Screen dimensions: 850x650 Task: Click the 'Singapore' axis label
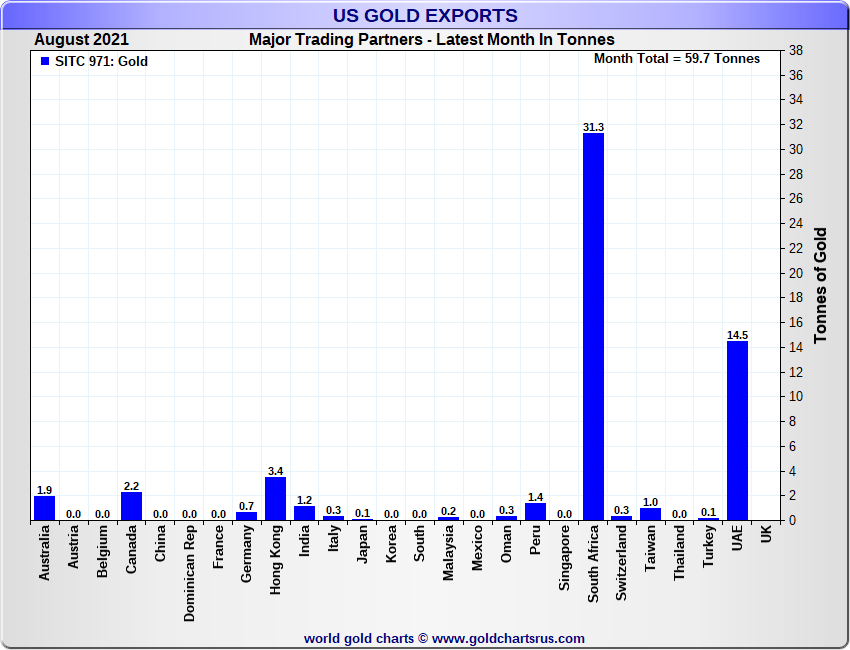tap(564, 558)
